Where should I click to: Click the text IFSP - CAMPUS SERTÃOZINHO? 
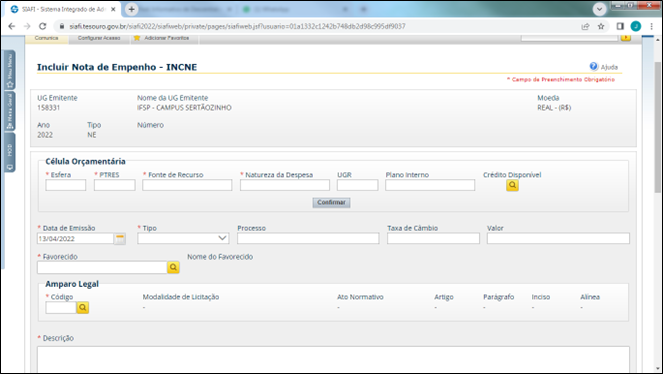coord(184,108)
